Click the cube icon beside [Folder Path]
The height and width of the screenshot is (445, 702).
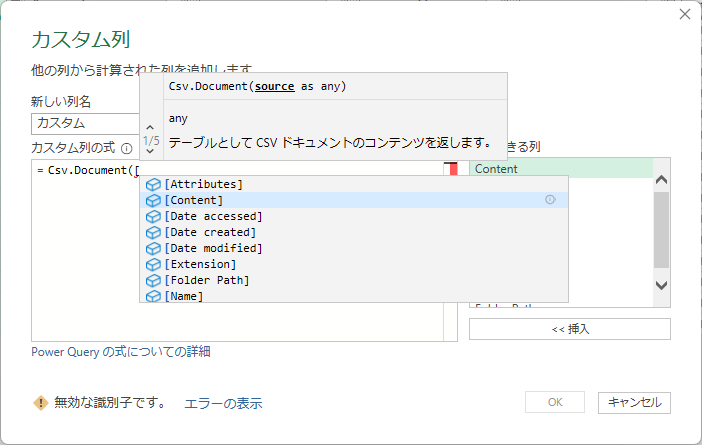click(x=153, y=280)
